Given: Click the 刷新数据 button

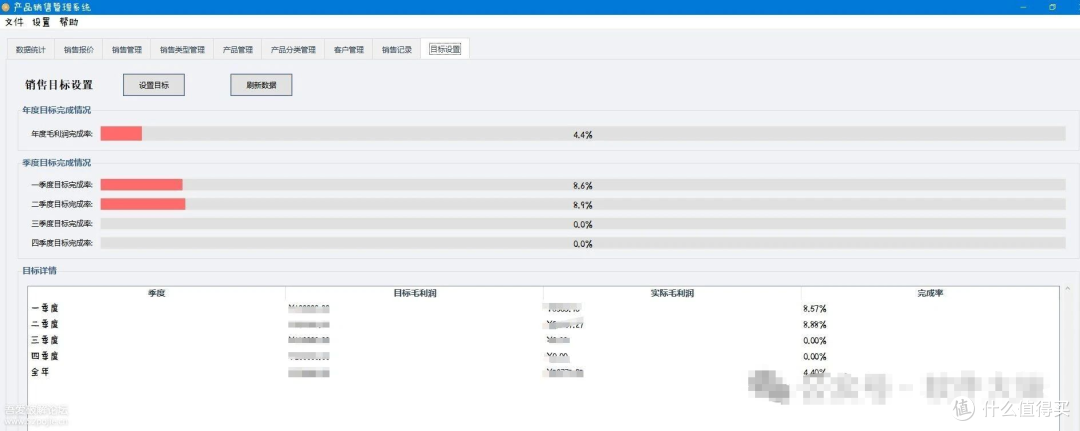Looking at the screenshot, I should tap(261, 85).
